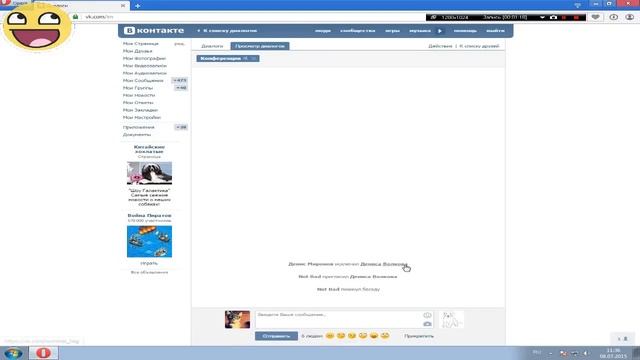Screen dimensions: 640x360
Task: Open a new browser tab with plus button
Action: (138, 6)
